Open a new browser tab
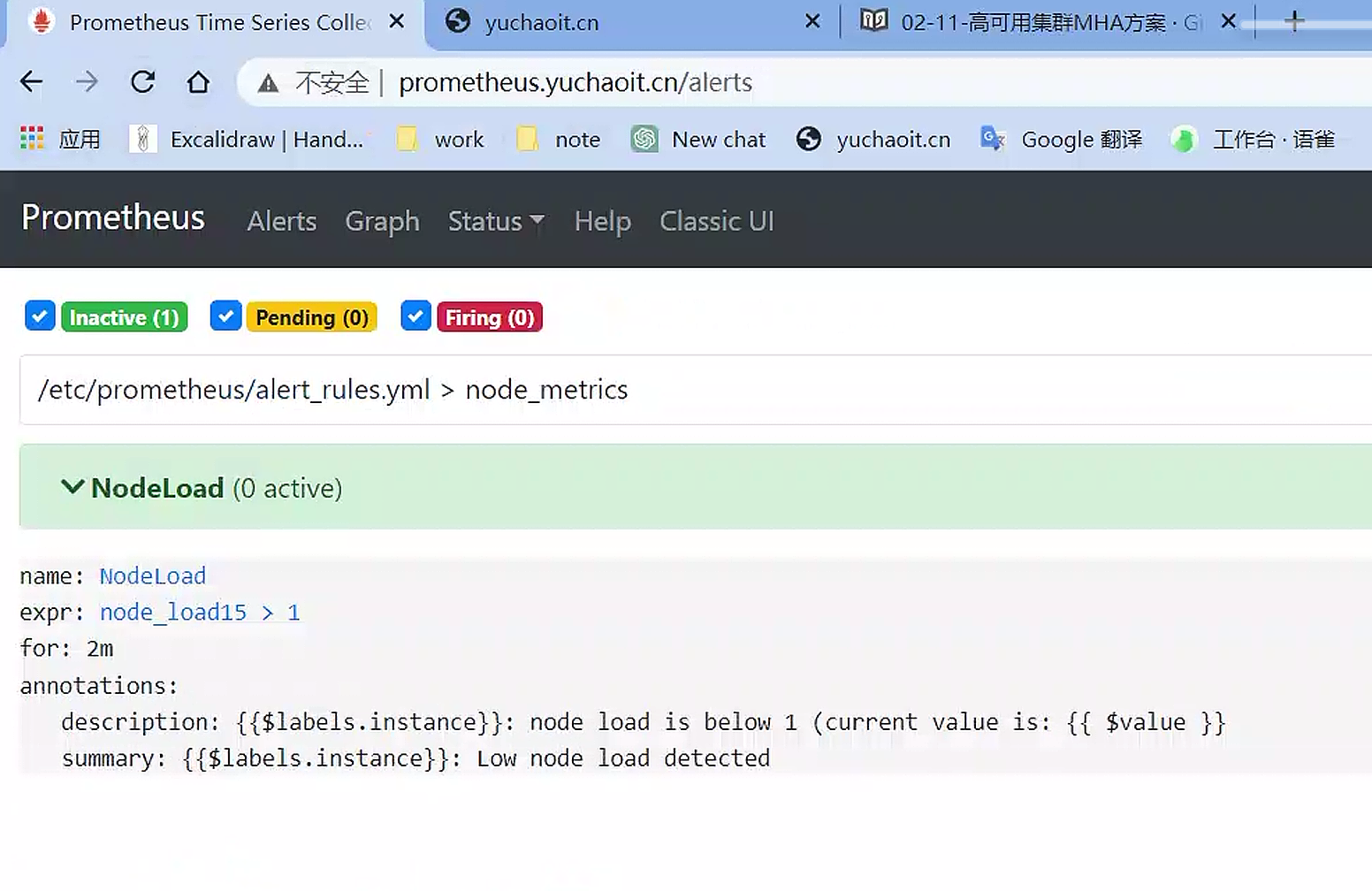Image resolution: width=1372 pixels, height=891 pixels. 1294,21
